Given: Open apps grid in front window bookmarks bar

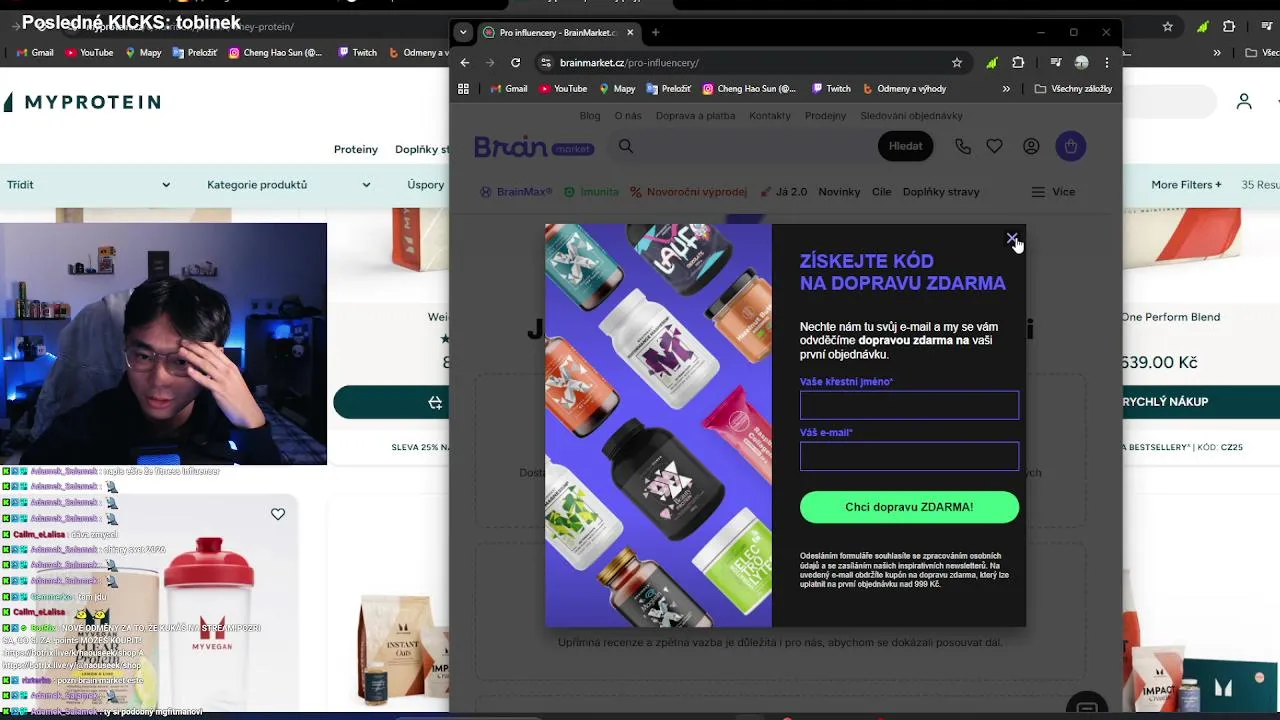Looking at the screenshot, I should click(463, 88).
